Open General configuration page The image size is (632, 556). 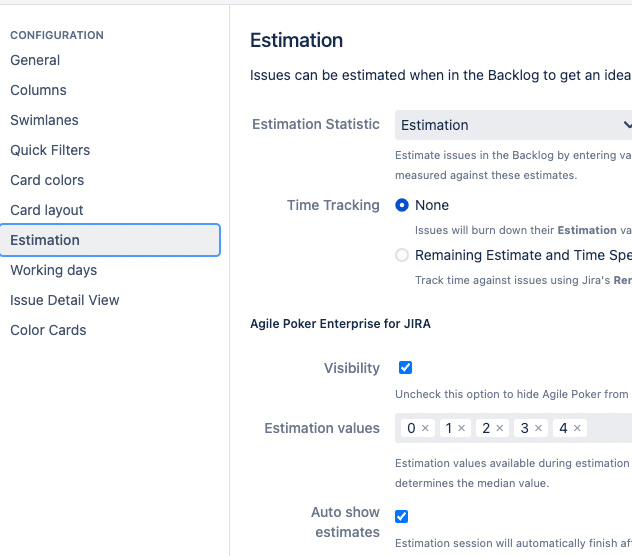pos(35,60)
